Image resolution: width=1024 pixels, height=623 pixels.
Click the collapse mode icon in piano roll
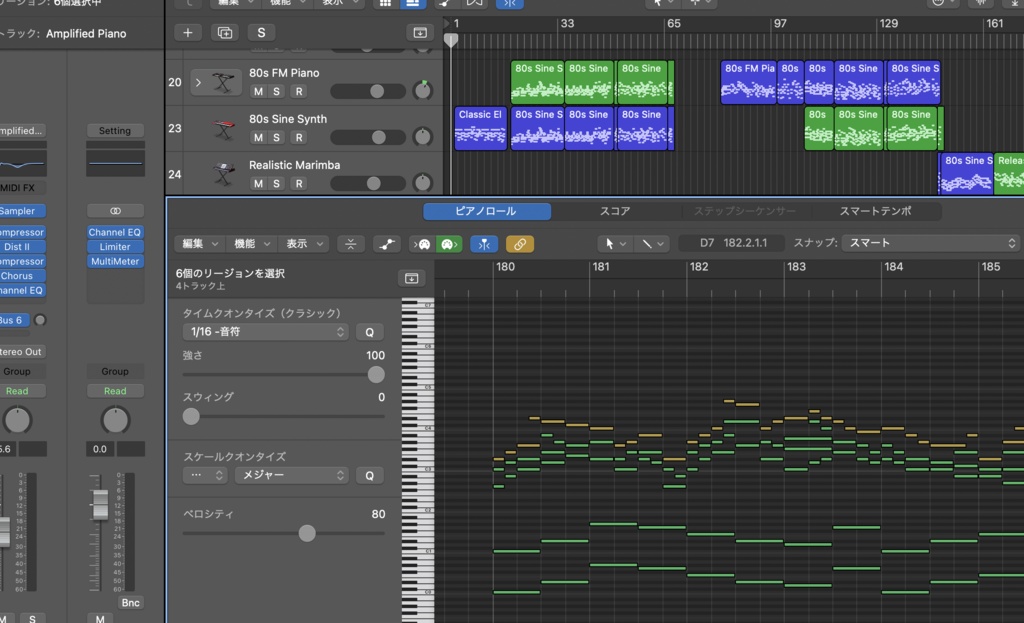pyautogui.click(x=351, y=244)
